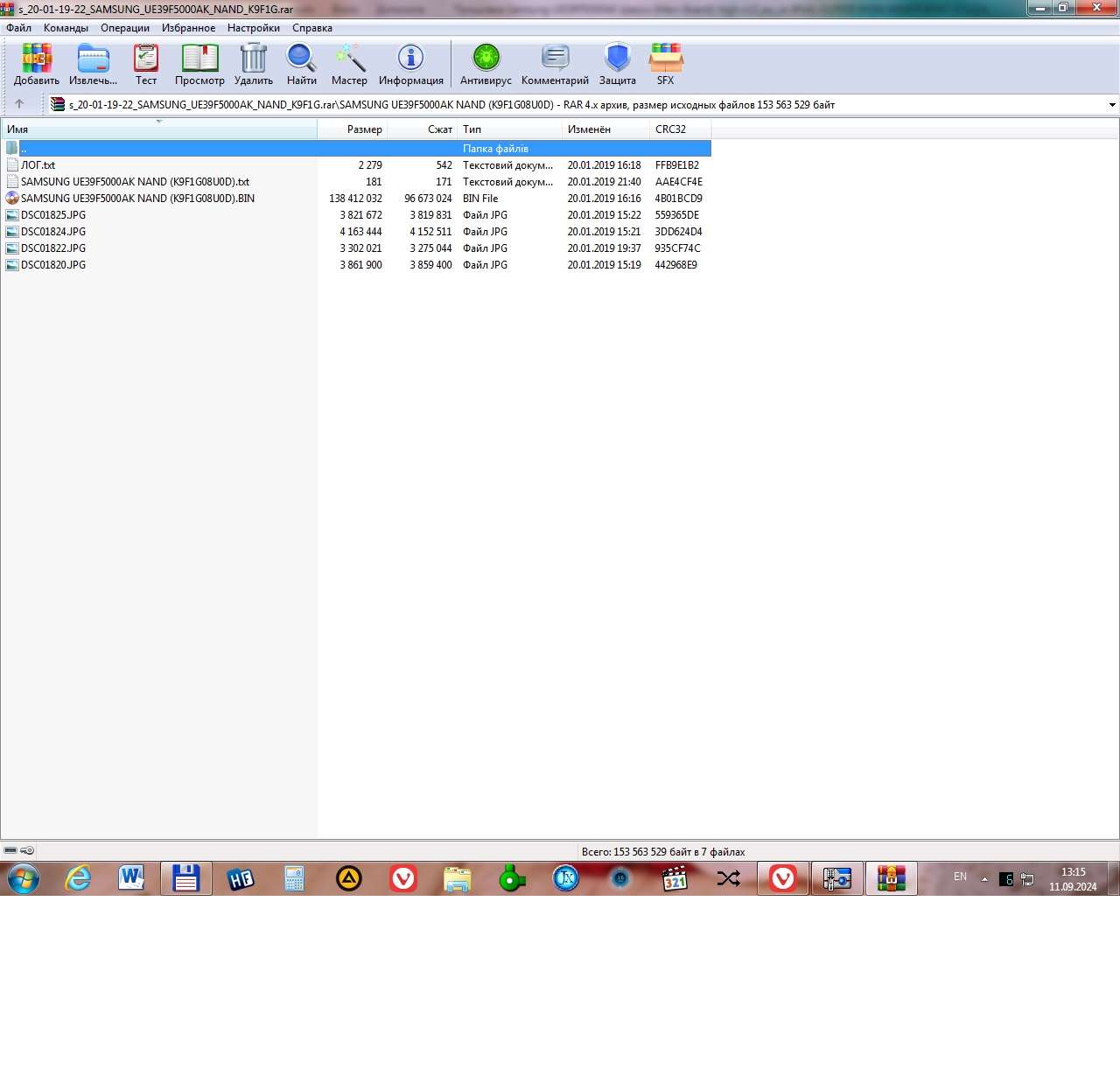
Task: Click the date 20.01.2019 21:40
Action: click(604, 182)
